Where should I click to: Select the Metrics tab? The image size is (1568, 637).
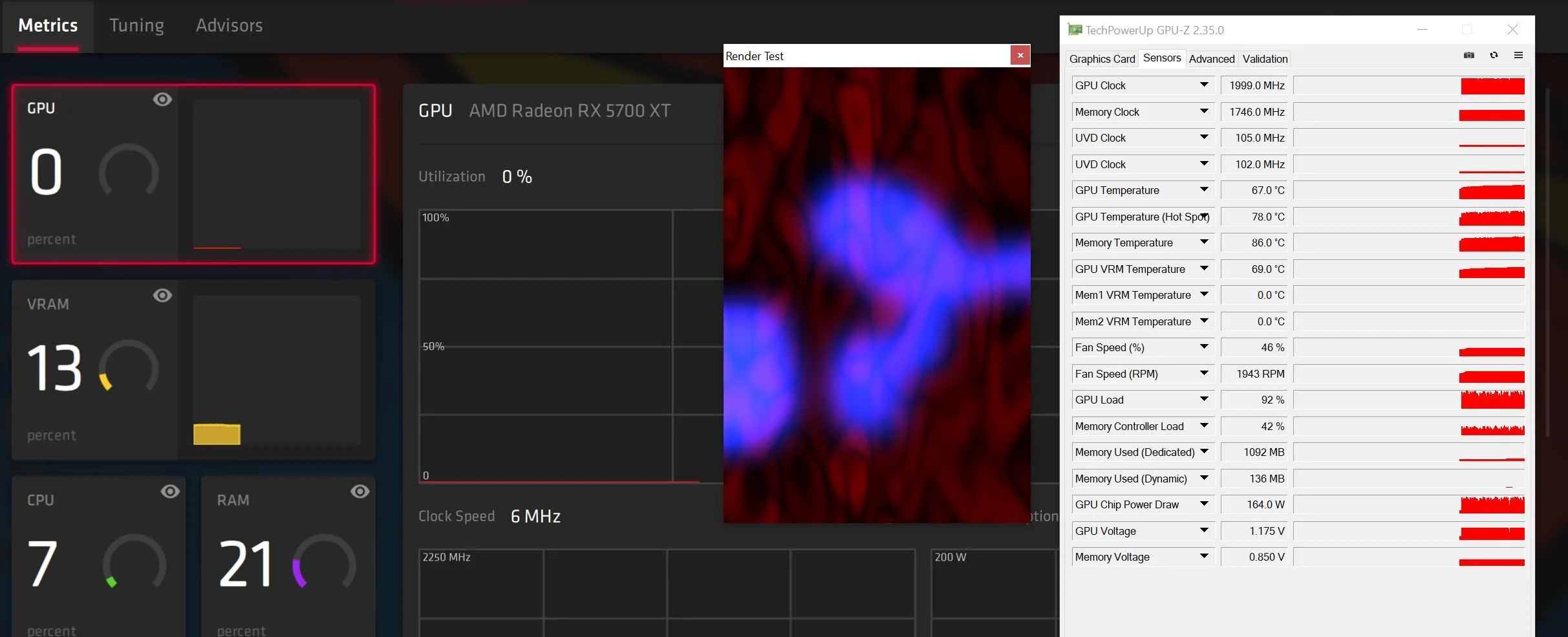coord(48,25)
